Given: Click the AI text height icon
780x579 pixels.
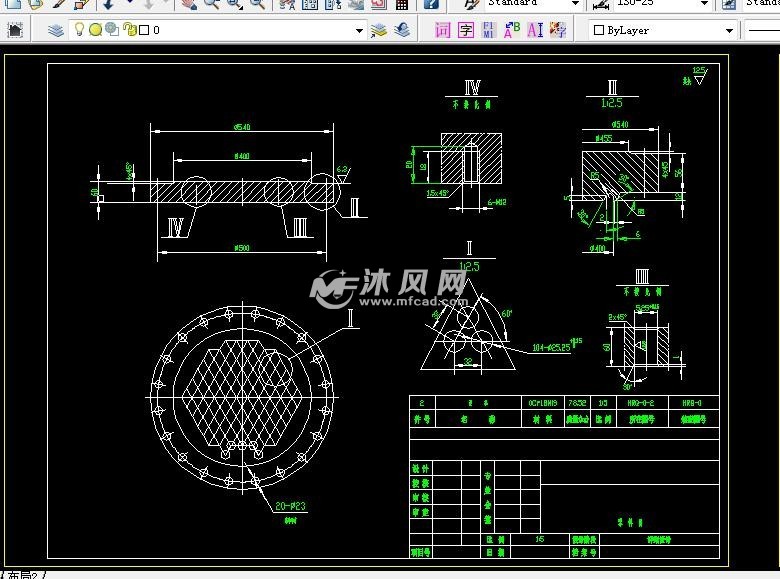Looking at the screenshot, I should pos(535,30).
